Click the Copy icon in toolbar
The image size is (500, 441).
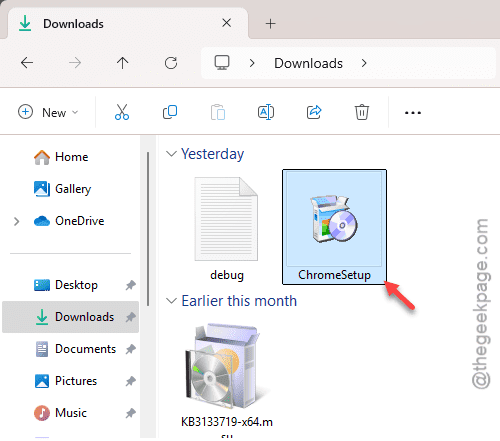pos(170,112)
